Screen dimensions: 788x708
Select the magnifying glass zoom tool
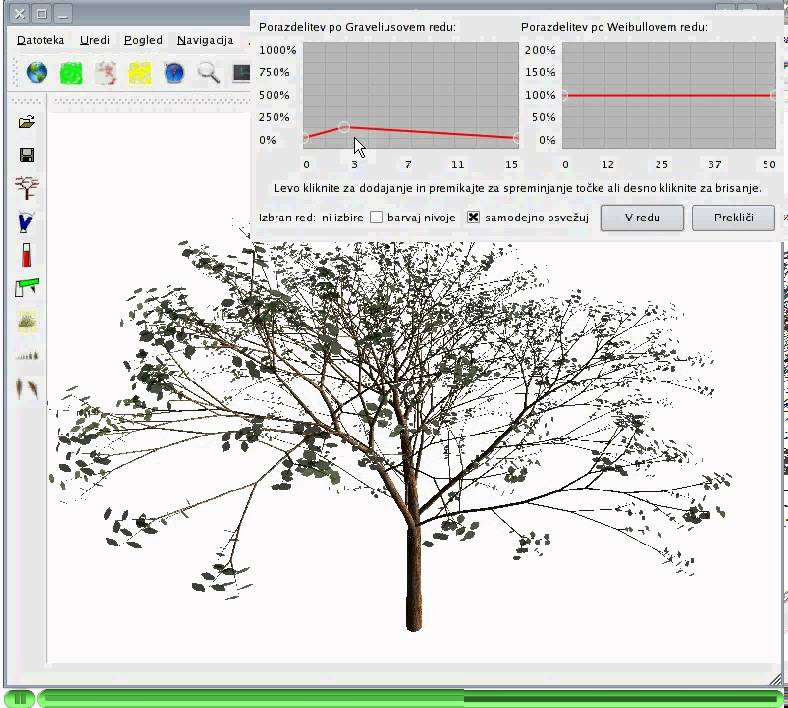click(x=209, y=73)
